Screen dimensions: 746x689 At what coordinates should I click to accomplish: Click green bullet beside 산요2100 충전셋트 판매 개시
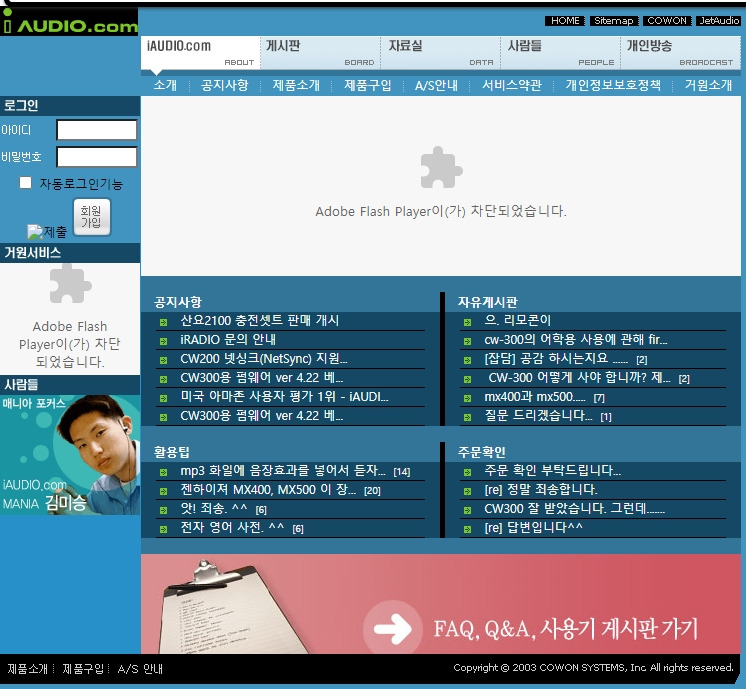coord(163,323)
